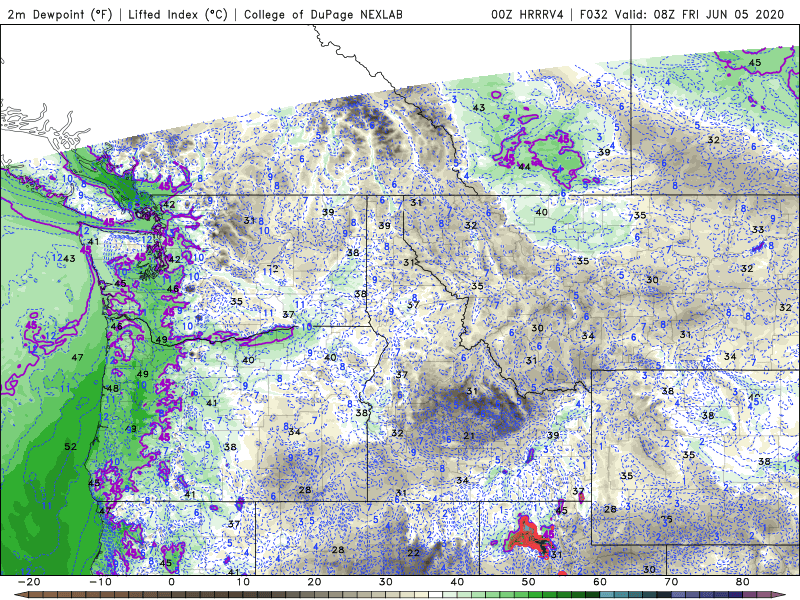
Task: Click the 40 label on the color scale
Action: tap(457, 582)
